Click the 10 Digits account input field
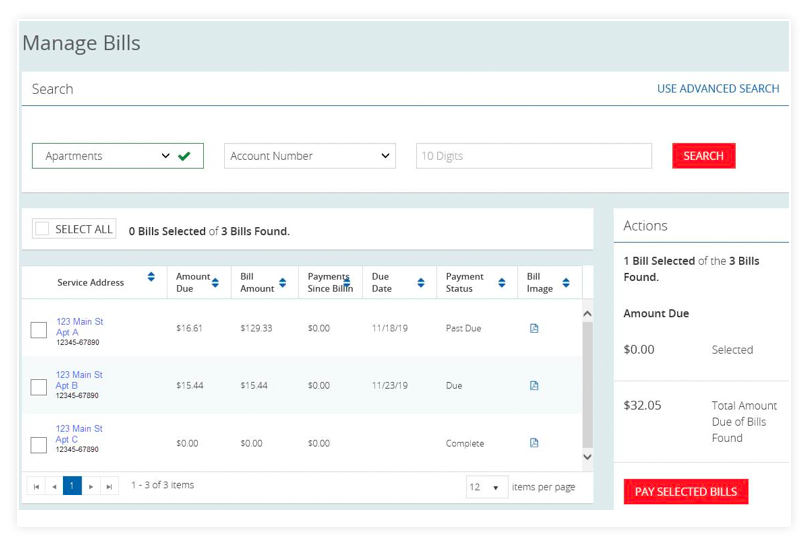808x546 pixels. click(533, 156)
